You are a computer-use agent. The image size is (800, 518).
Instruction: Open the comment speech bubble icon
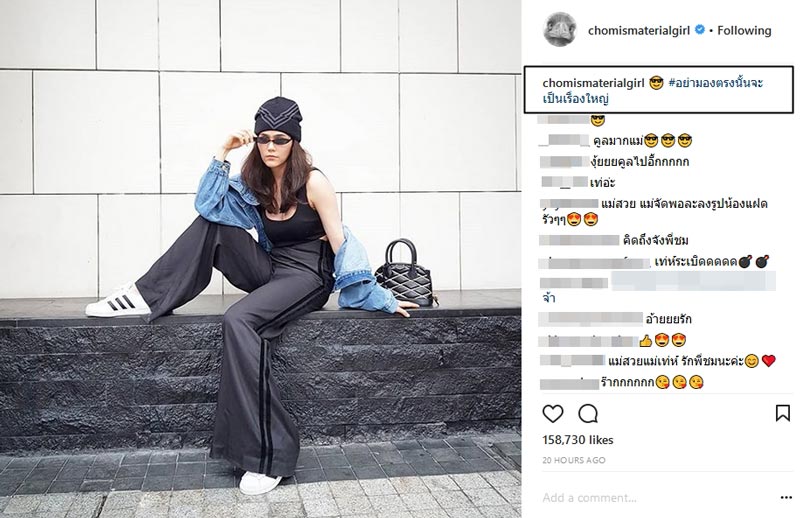[588, 413]
